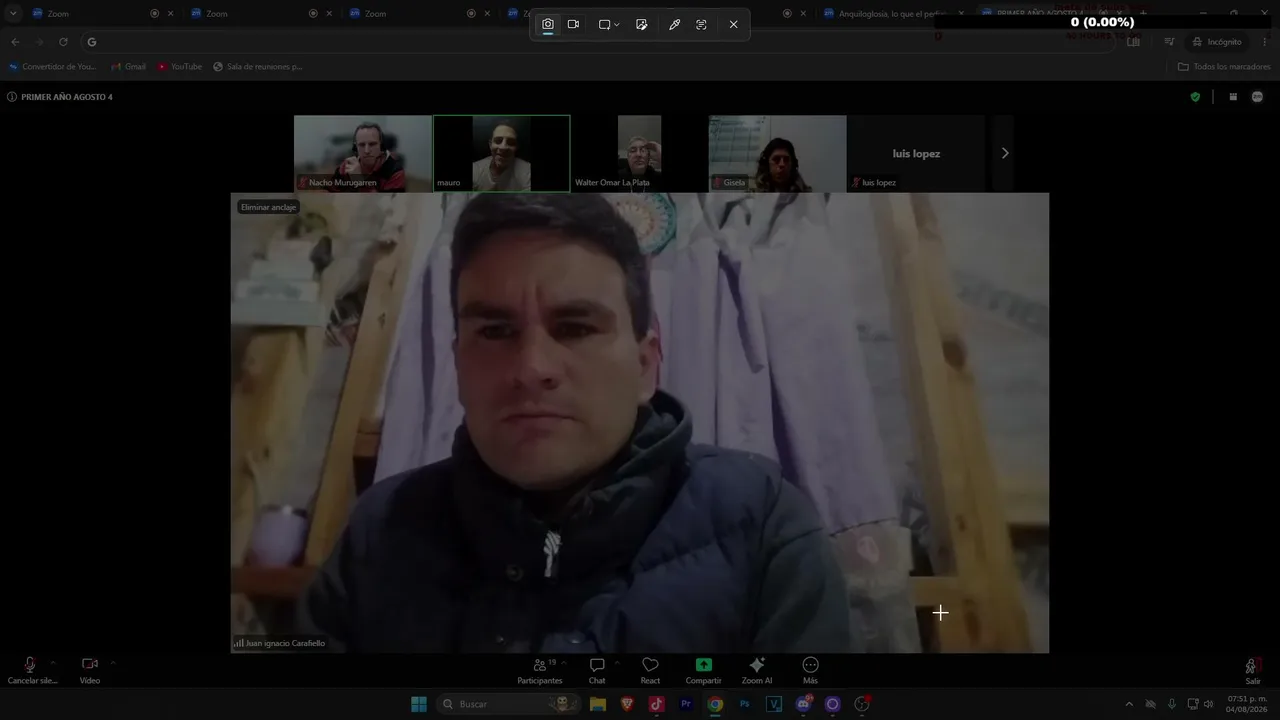Switch the snipping toolbar to video recording
Image resolution: width=1280 pixels, height=720 pixels.
click(573, 24)
